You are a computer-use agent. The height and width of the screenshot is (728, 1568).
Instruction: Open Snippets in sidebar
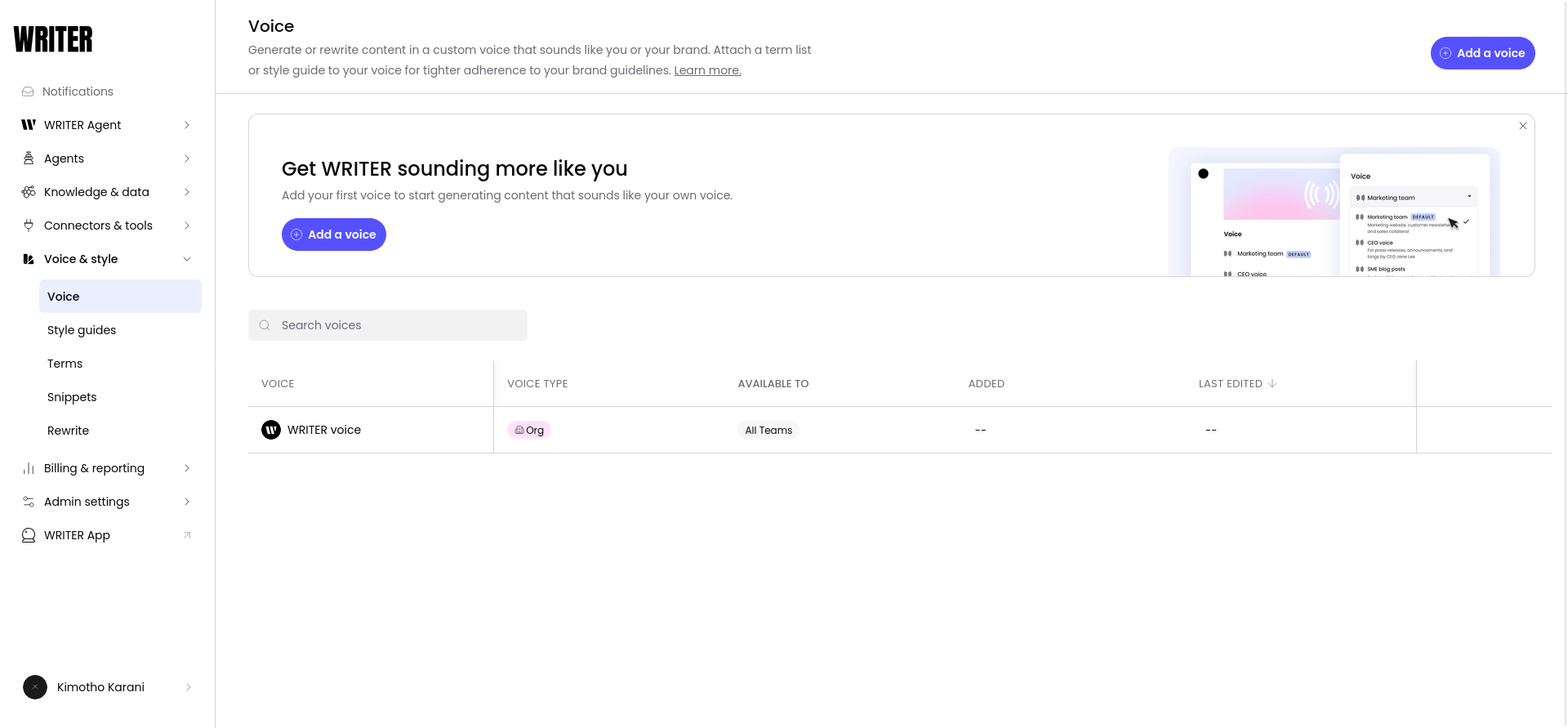72,397
